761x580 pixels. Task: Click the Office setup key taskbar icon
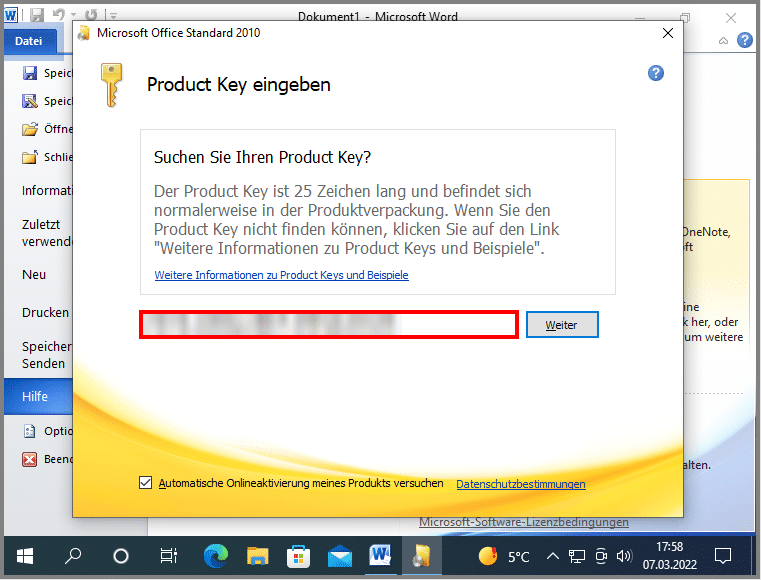pos(421,556)
